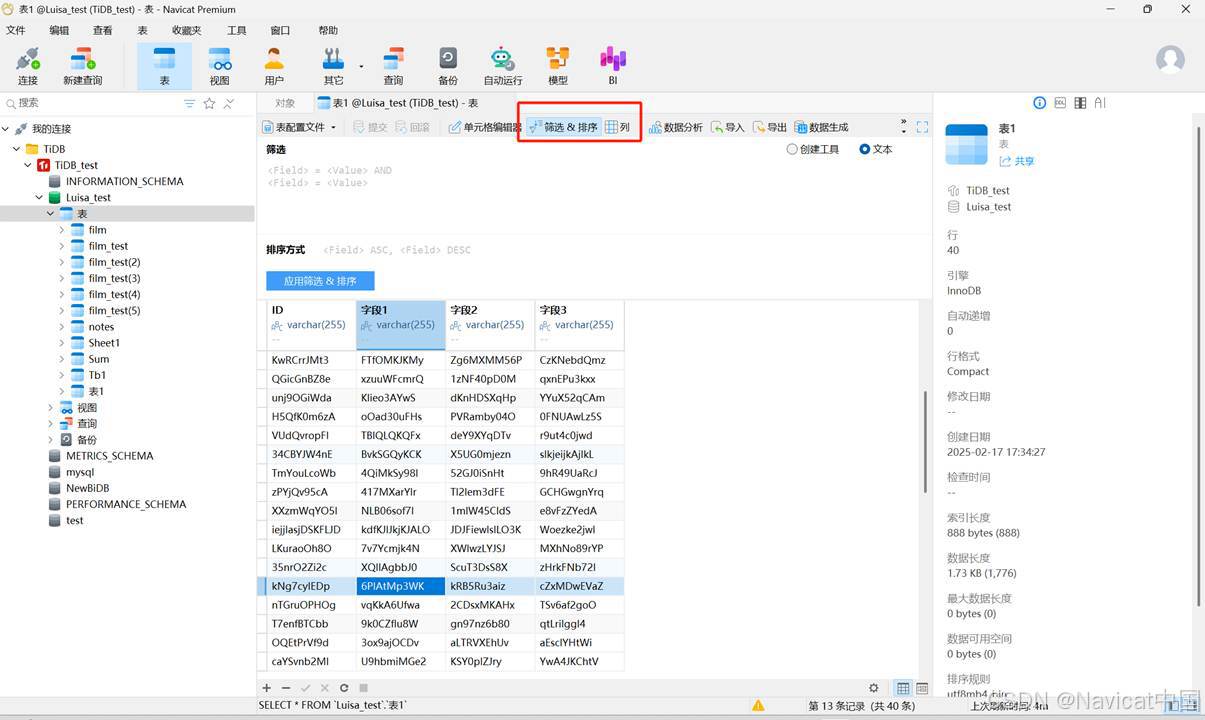Viewport: 1205px width, 720px height.
Task: Open 自动运行 (Automation) in the toolbar
Action: point(502,66)
